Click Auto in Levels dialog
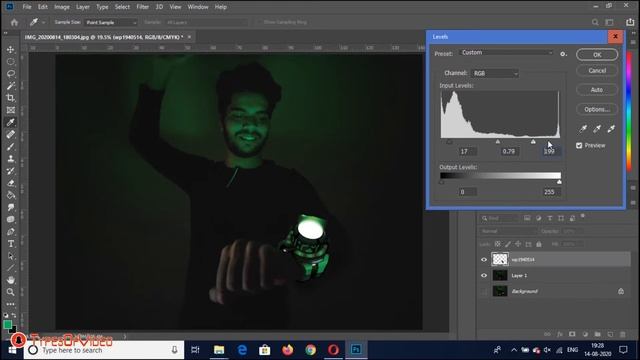 [597, 90]
